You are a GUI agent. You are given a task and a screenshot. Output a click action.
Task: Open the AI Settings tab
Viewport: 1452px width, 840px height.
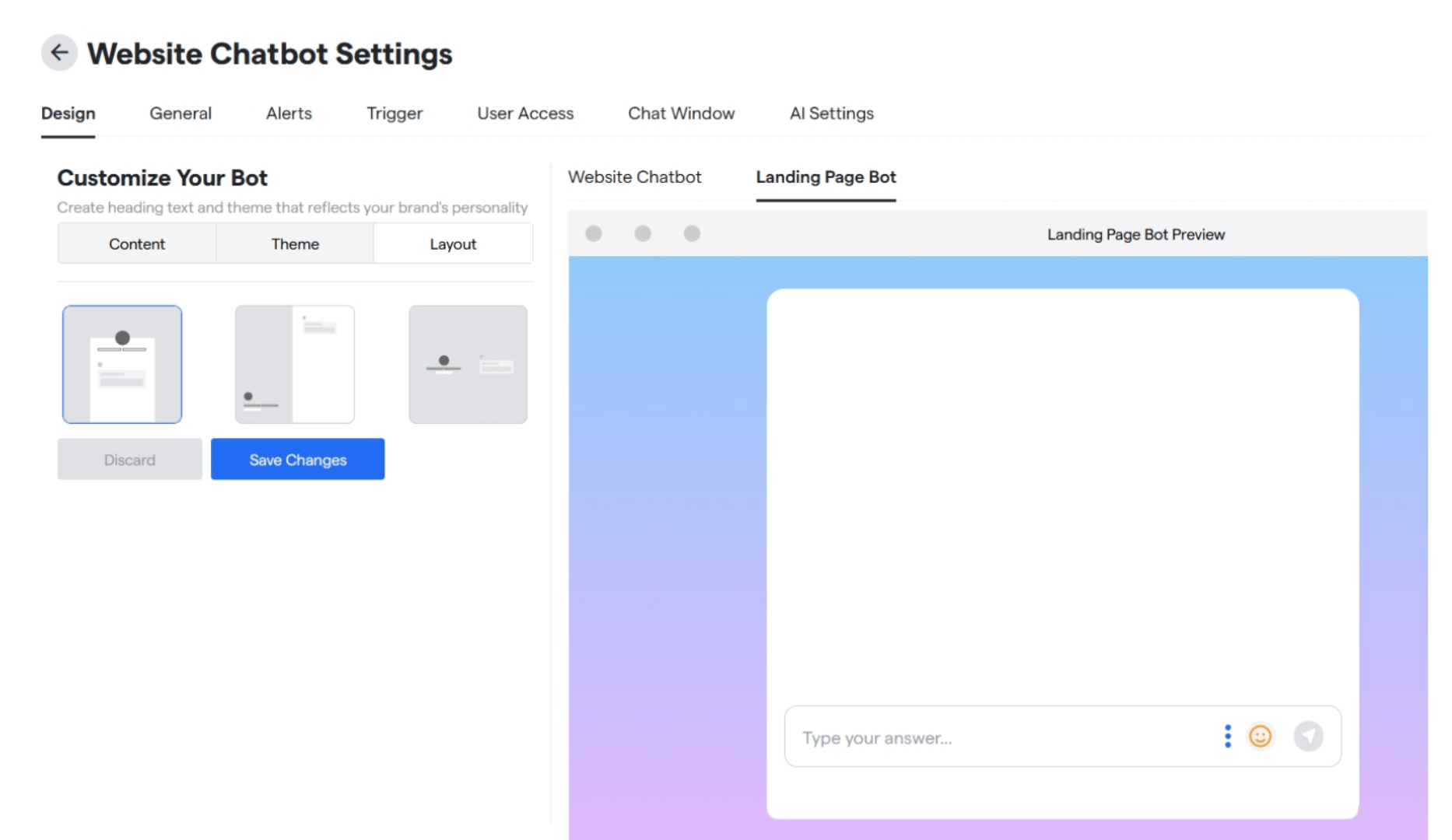click(832, 114)
